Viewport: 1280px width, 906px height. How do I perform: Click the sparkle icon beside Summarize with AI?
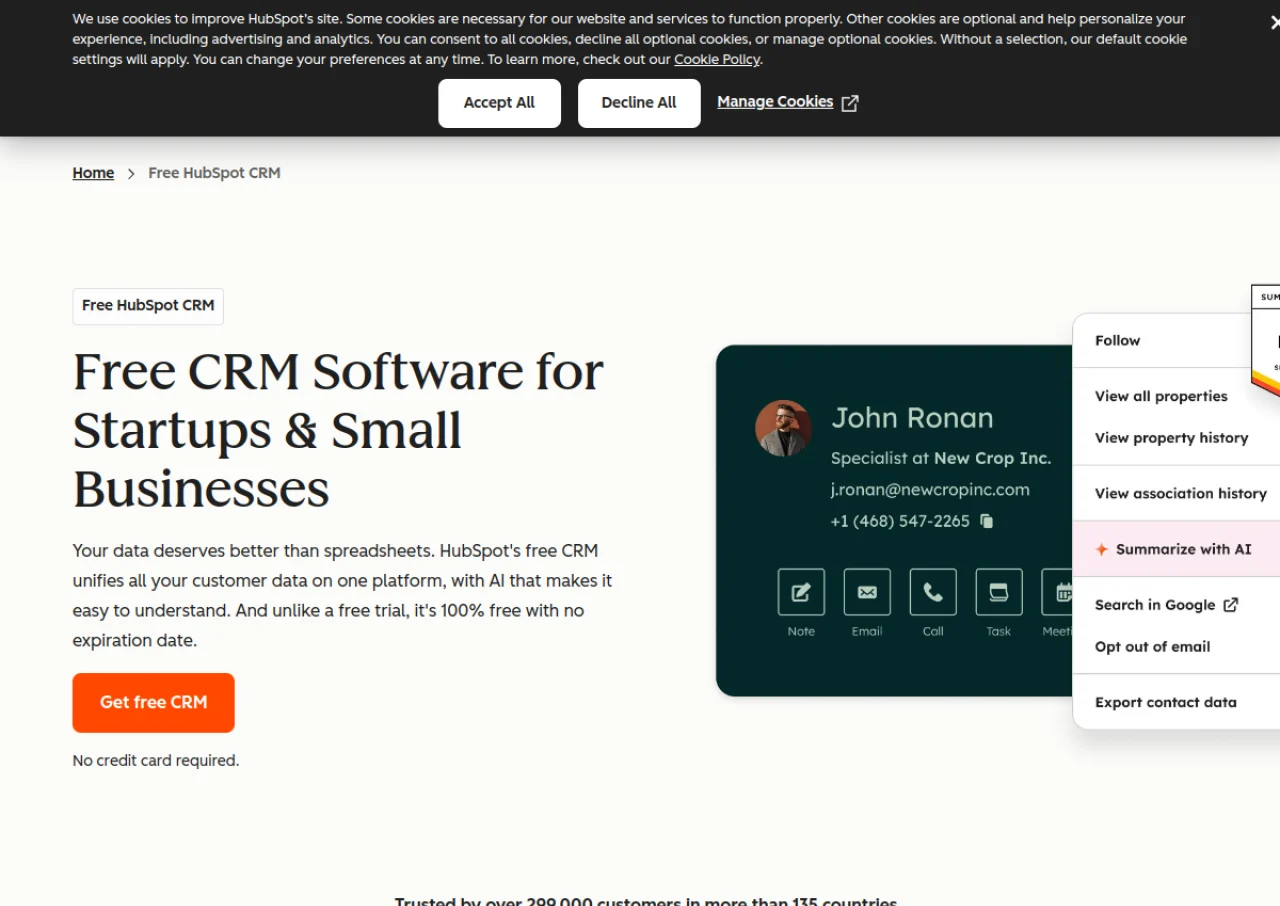coord(1101,549)
